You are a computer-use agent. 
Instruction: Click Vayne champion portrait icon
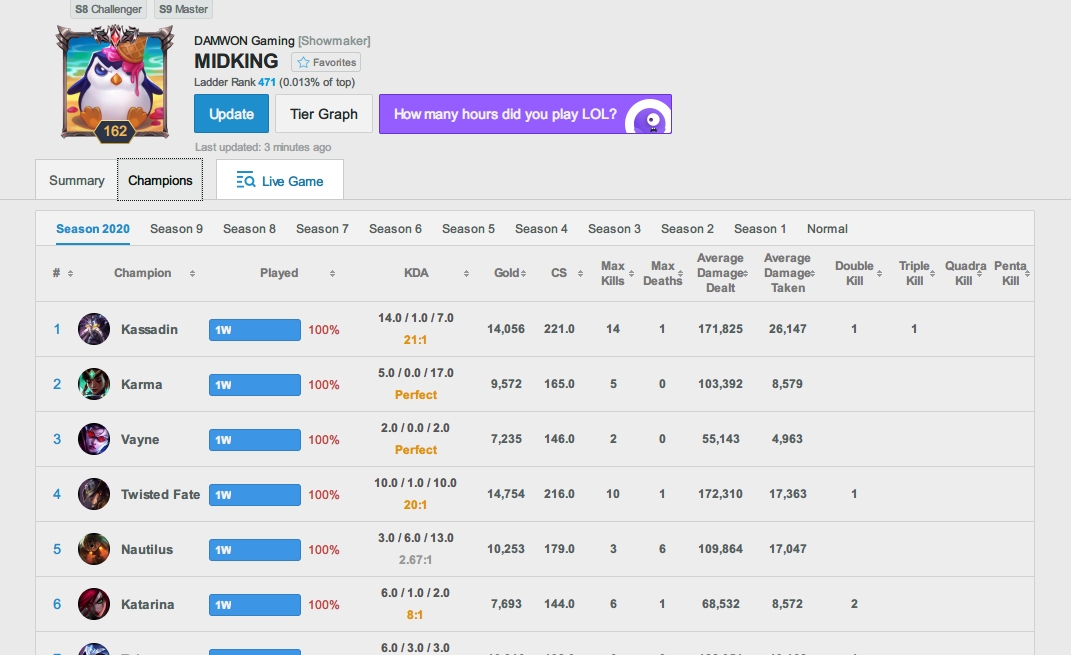point(94,439)
